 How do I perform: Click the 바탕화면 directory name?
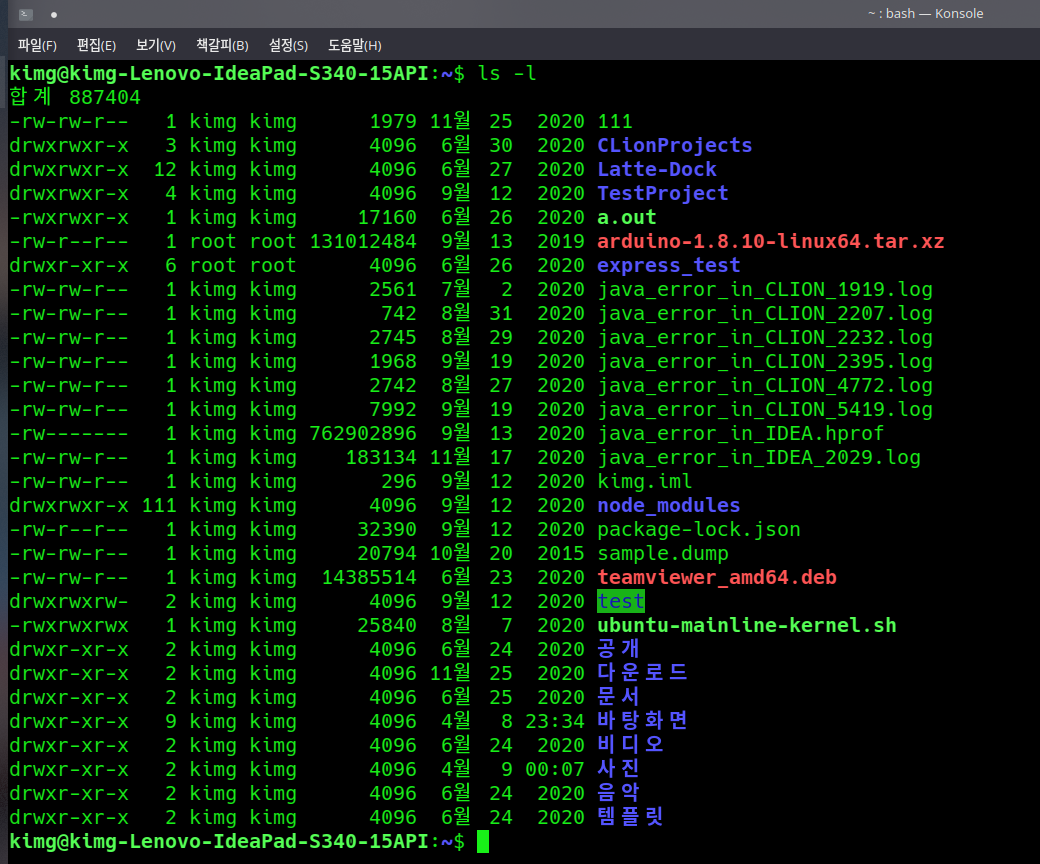[642, 720]
